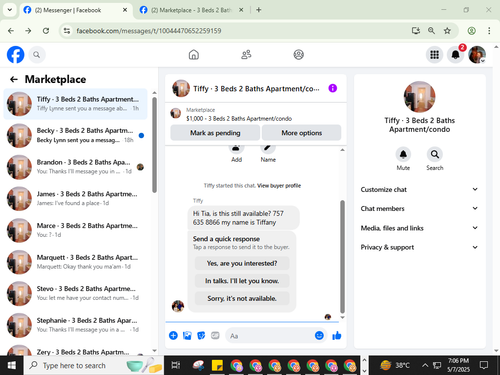Image resolution: width=500 pixels, height=375 pixels.
Task: Open the Facebook logo home link
Action: [x=15, y=55]
